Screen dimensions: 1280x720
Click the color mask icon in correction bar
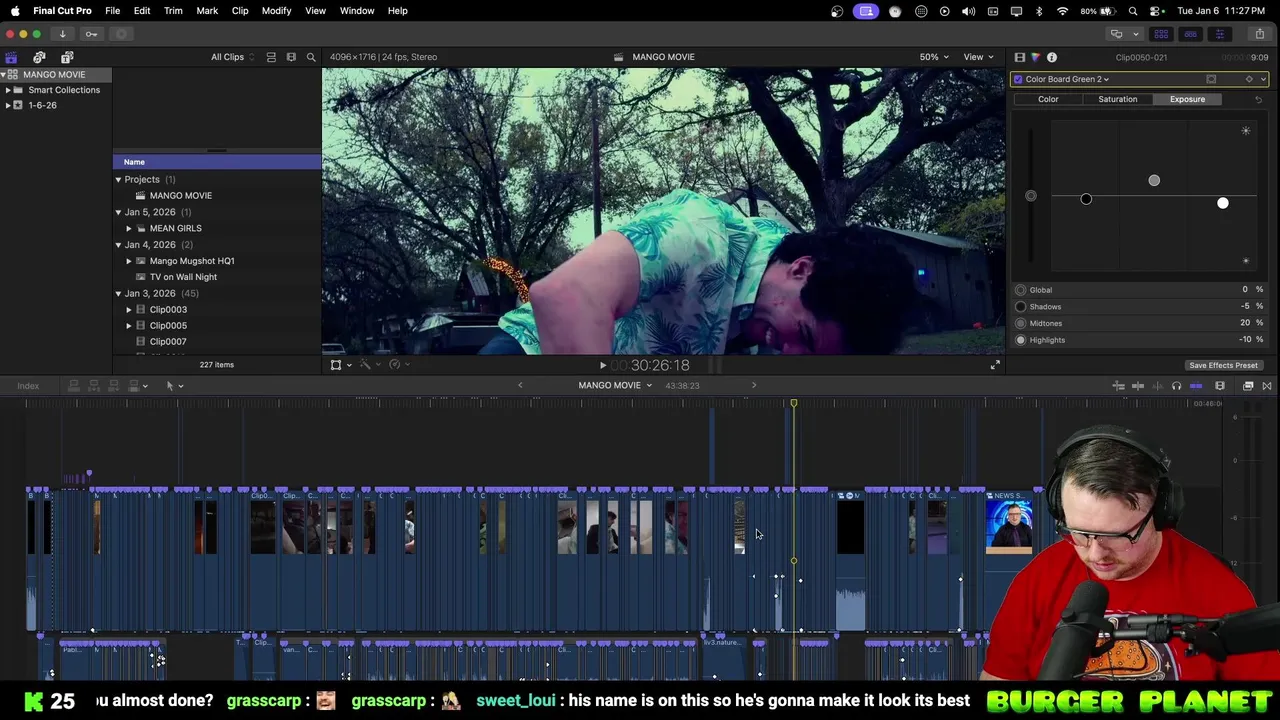[1211, 79]
